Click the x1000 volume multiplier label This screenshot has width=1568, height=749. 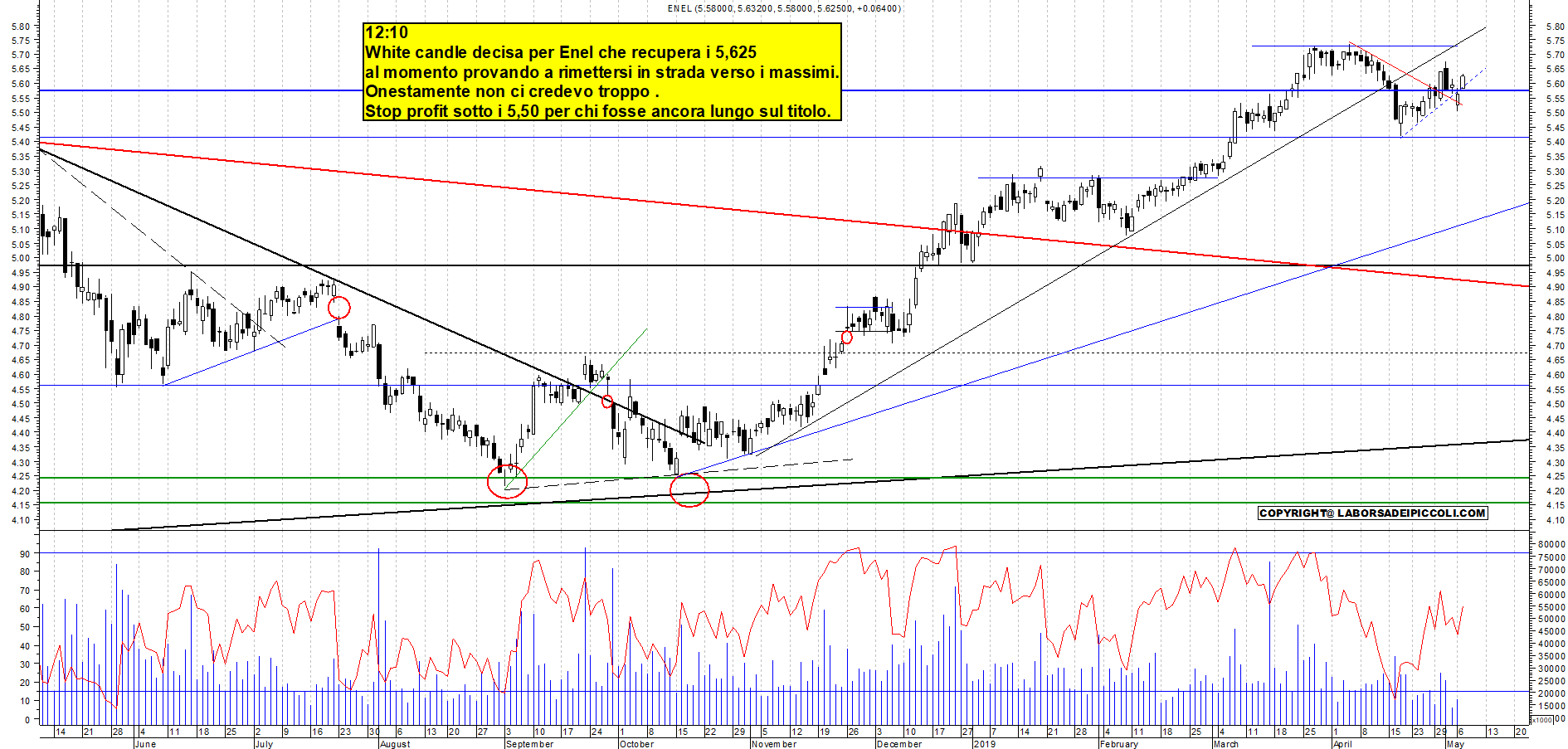1541,720
